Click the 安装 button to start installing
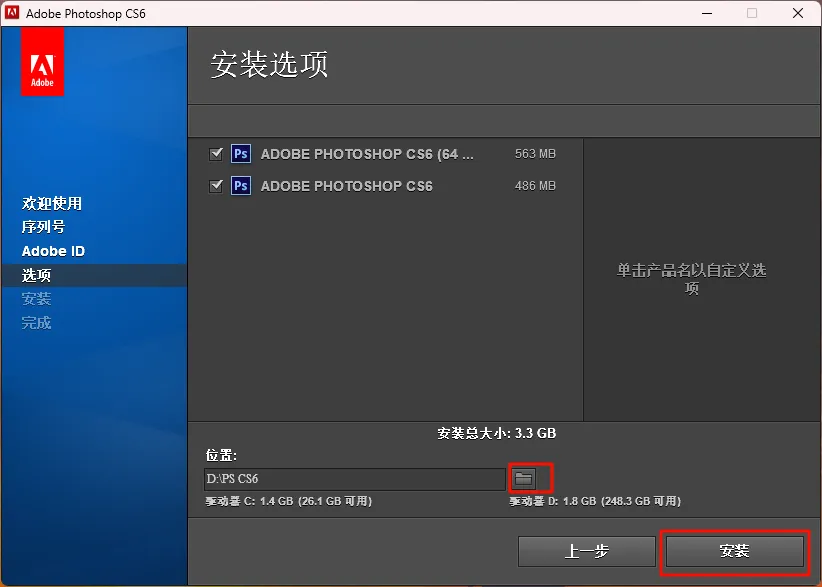This screenshot has width=822, height=587. click(x=734, y=551)
